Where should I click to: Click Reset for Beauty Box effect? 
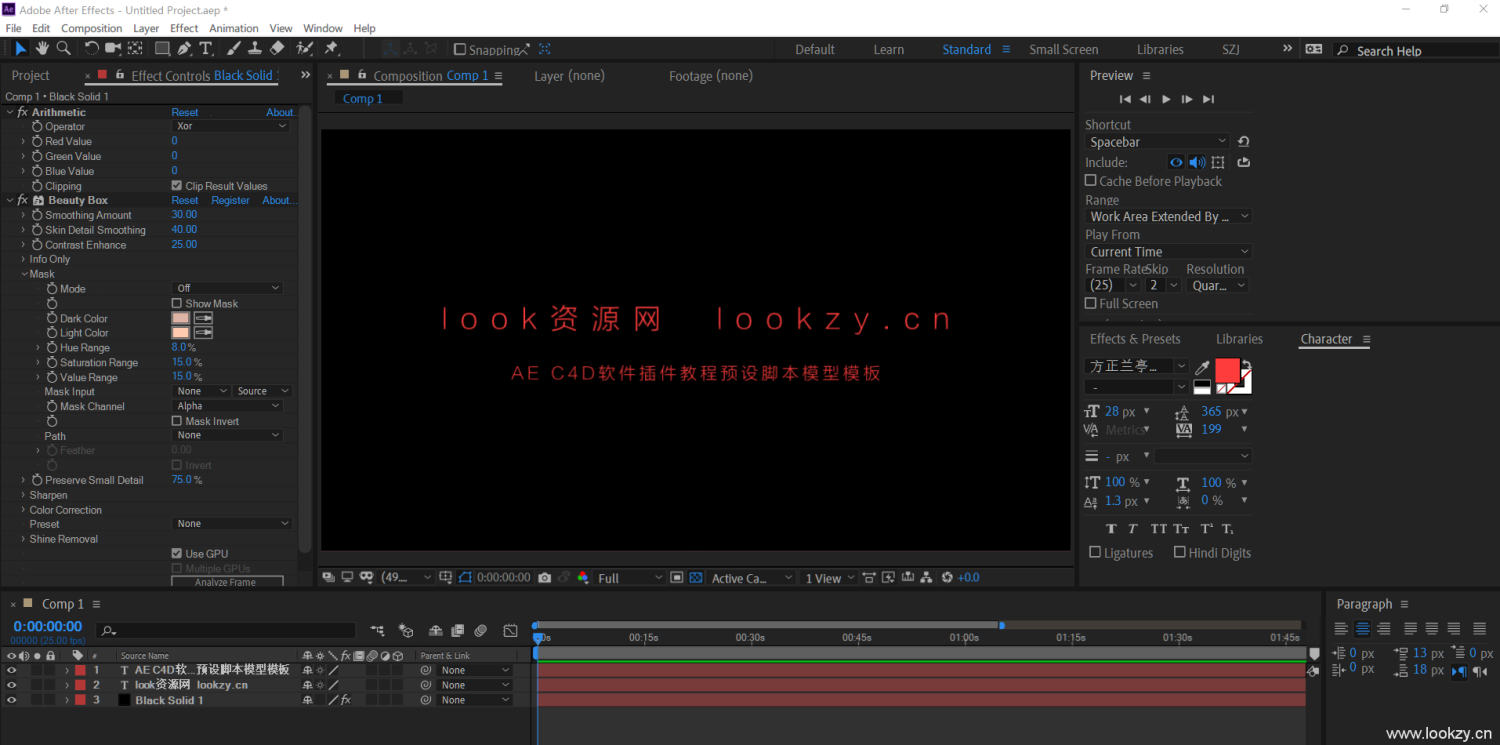tap(184, 200)
